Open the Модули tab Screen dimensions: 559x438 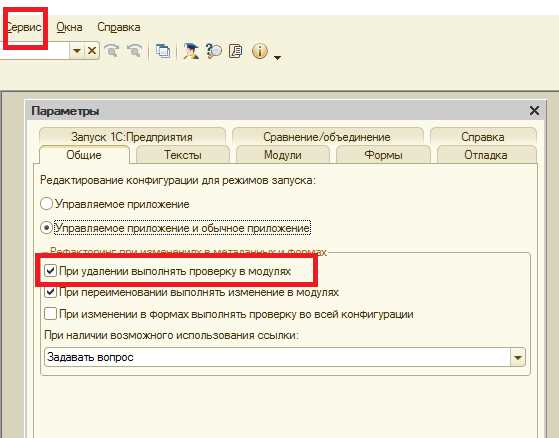283,155
